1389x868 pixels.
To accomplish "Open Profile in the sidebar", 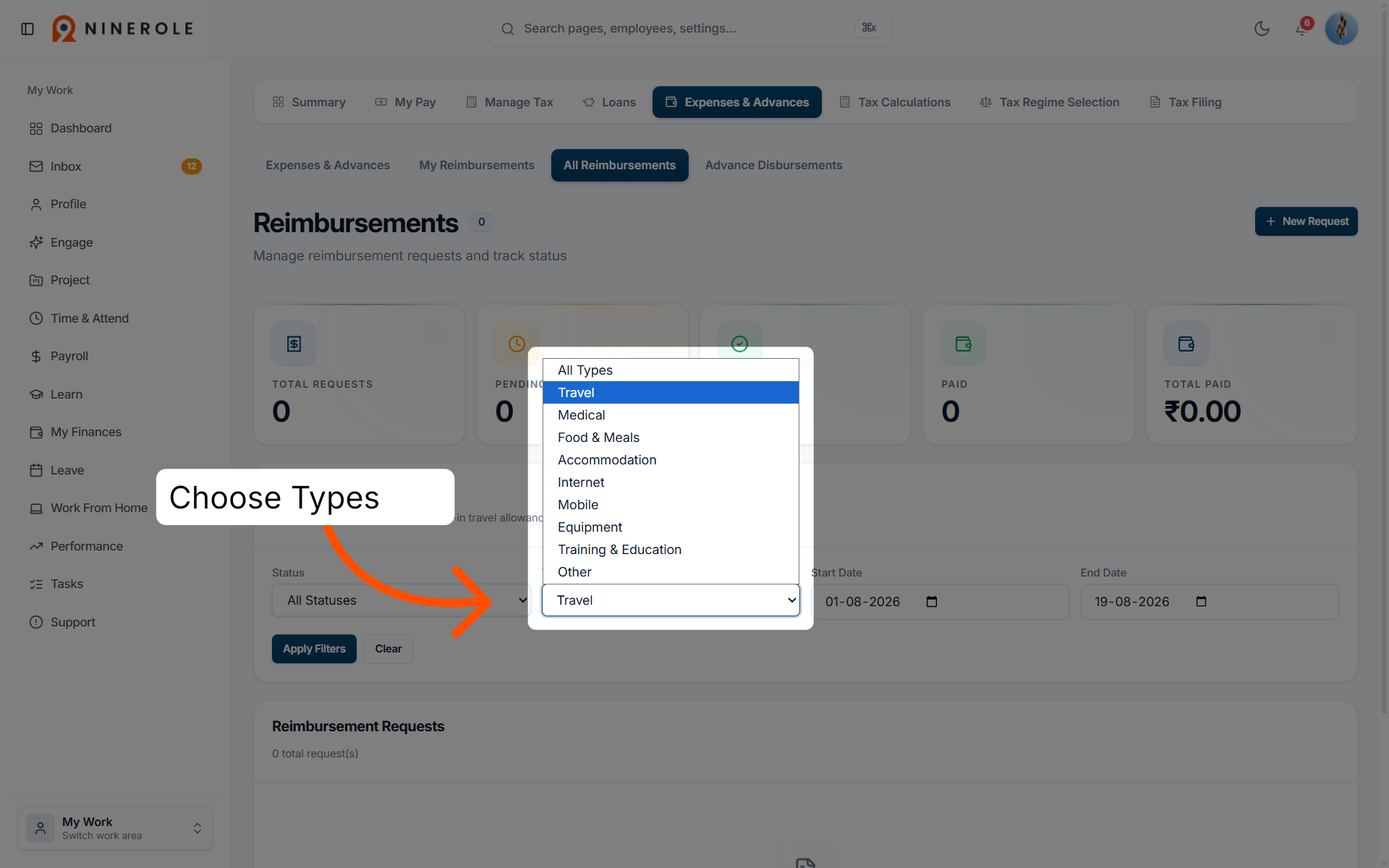I will [115, 204].
